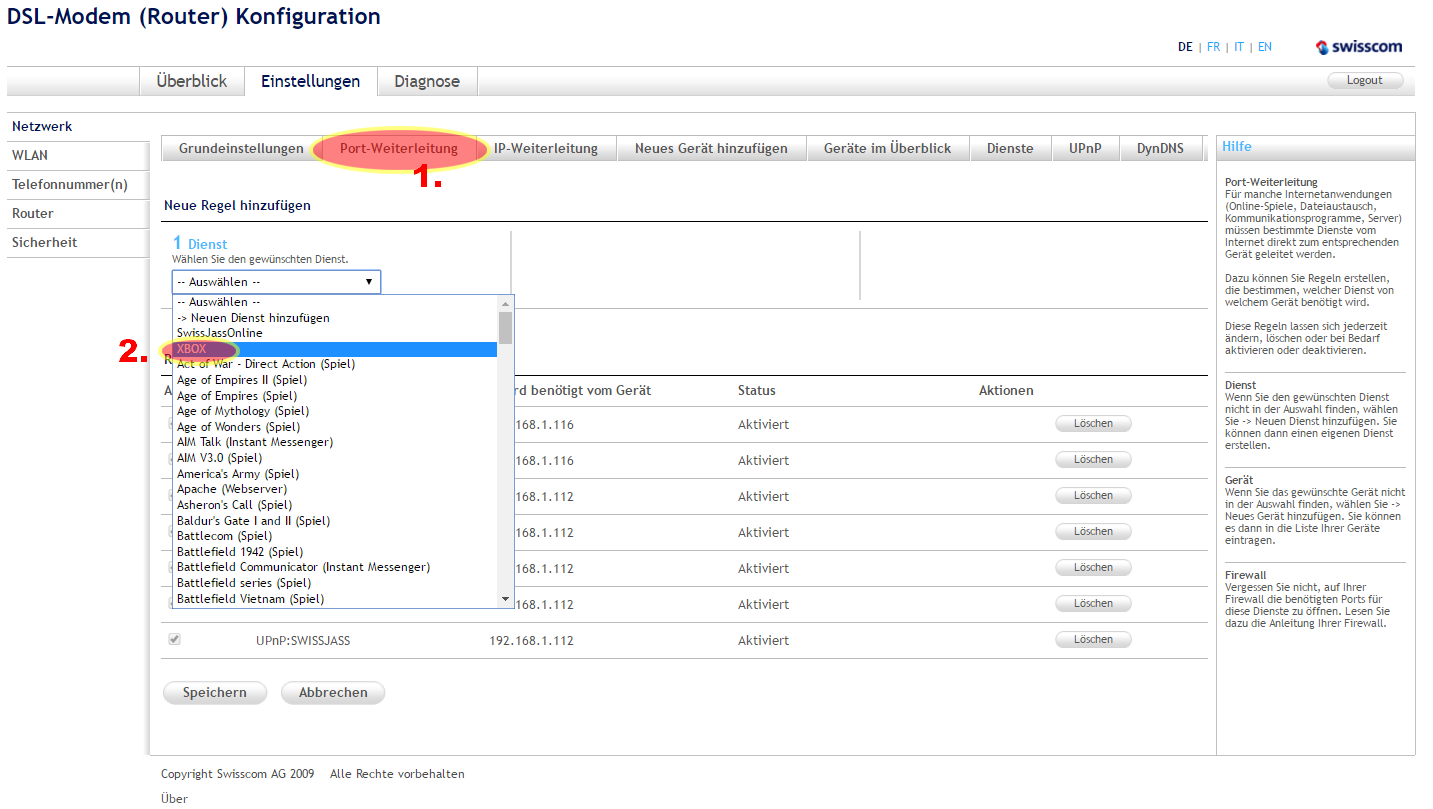Open the DynDNS tab
Image resolution: width=1433 pixels, height=809 pixels.
pyautogui.click(x=1159, y=148)
